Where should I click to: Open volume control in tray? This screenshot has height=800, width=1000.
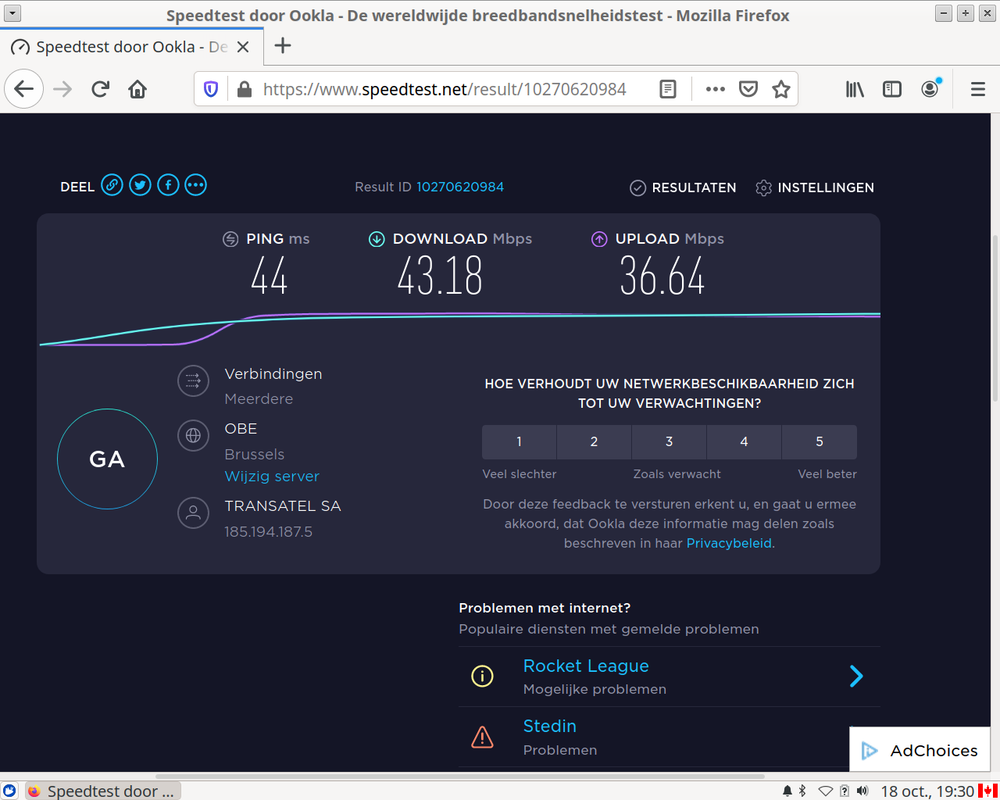tap(862, 791)
